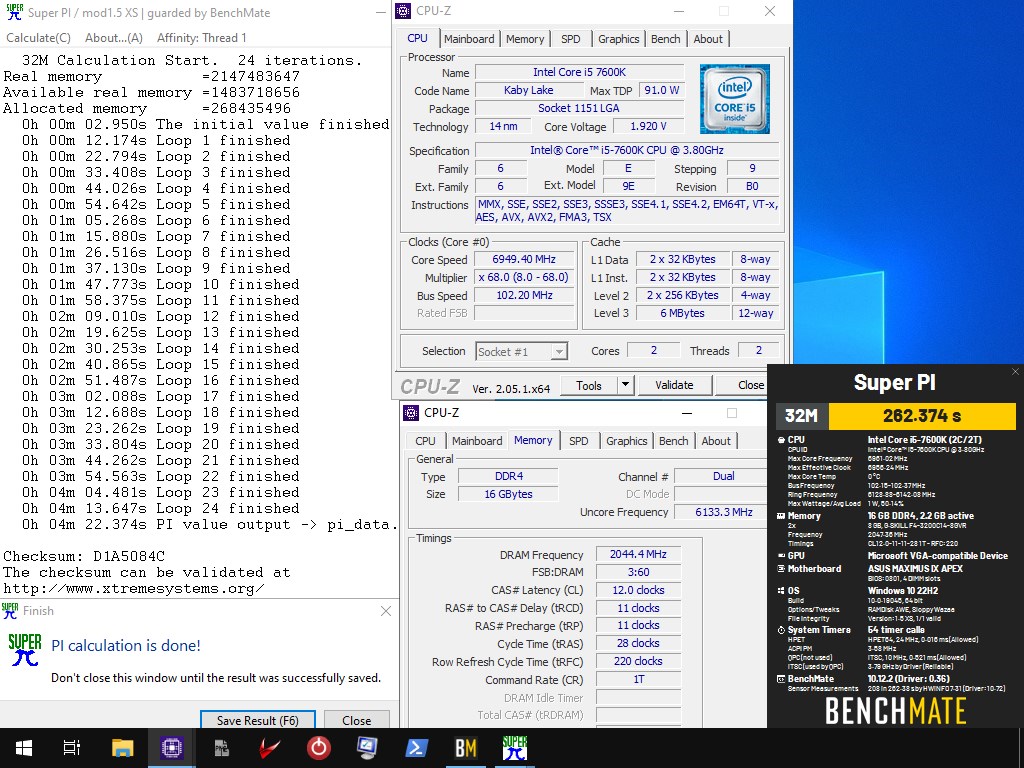
Task: Select SPD tab in lower CPU-Z window
Action: pos(579,441)
